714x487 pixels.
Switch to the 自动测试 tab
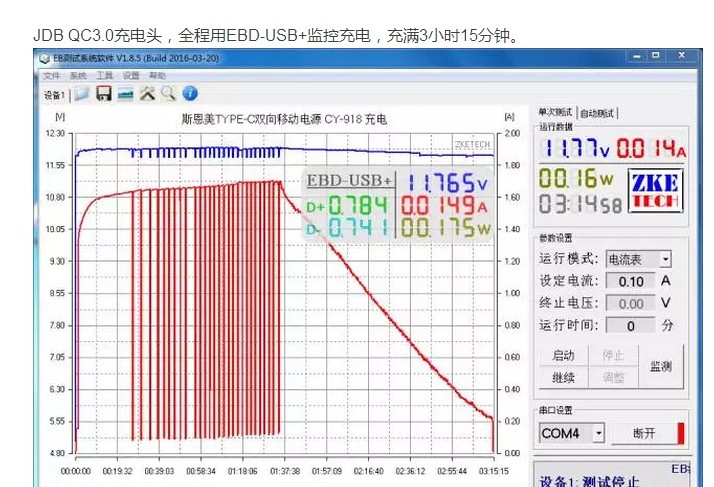599,113
